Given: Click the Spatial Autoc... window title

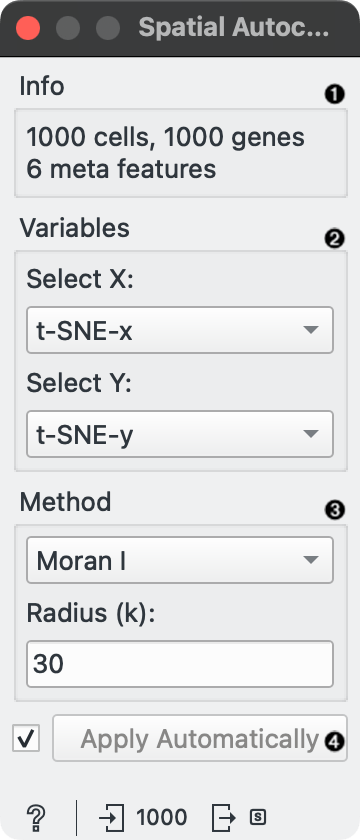Looking at the screenshot, I should (x=234, y=28).
